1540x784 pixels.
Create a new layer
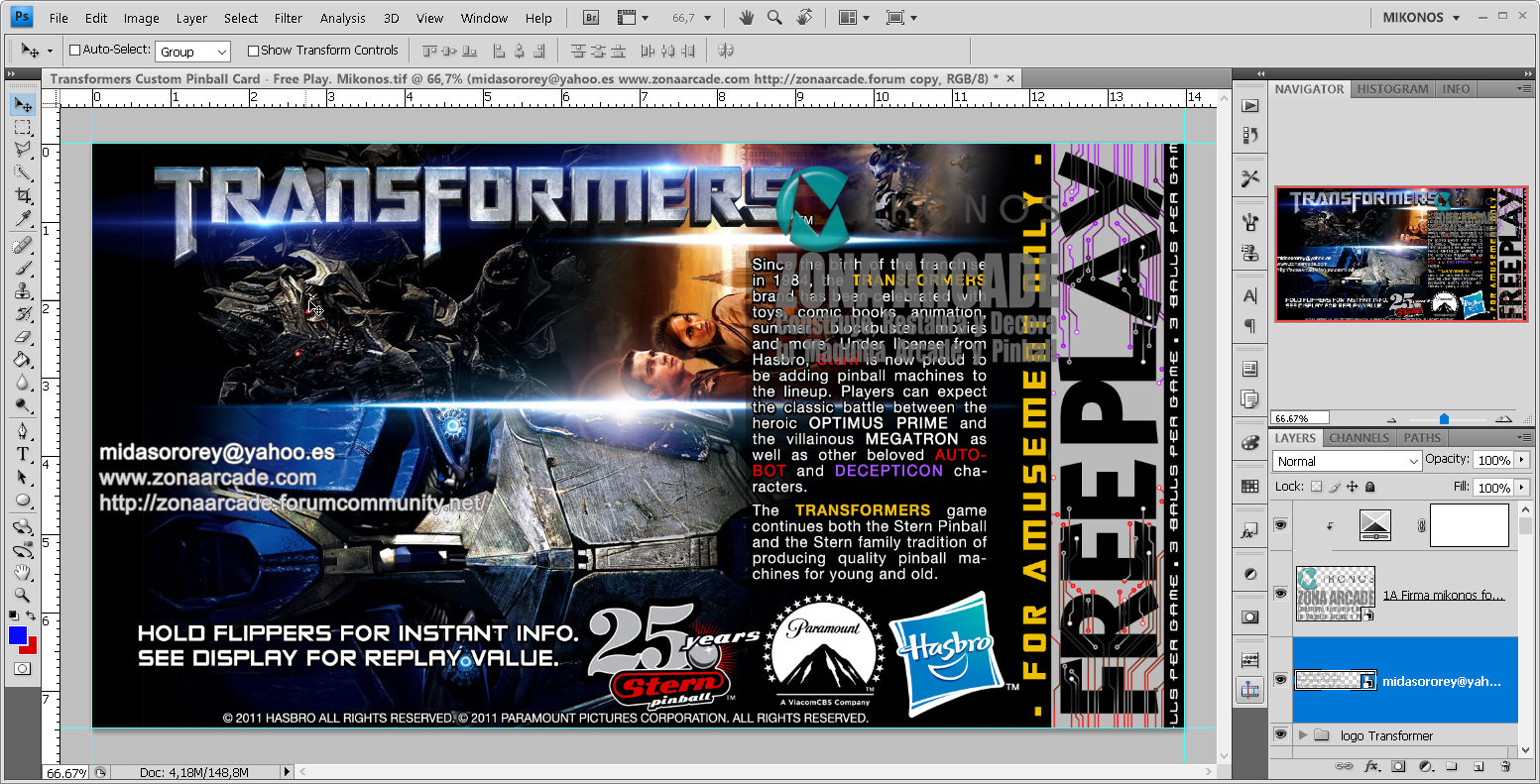[x=1478, y=766]
